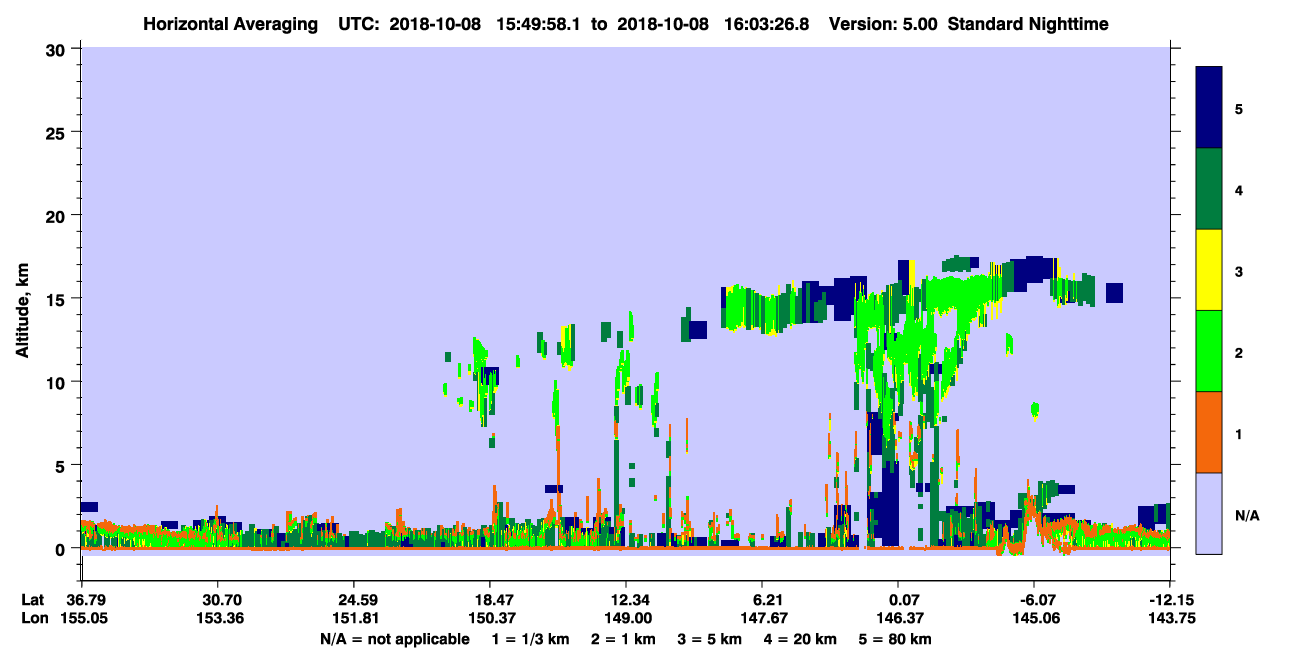Click the colorbar label '1'
The image size is (1300, 667).
(1239, 434)
